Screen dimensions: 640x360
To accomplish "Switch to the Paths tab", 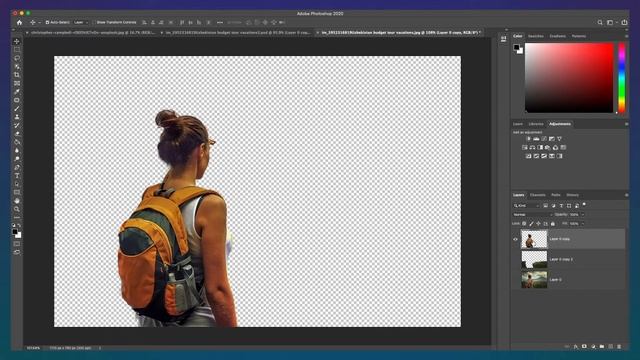I will [556, 195].
